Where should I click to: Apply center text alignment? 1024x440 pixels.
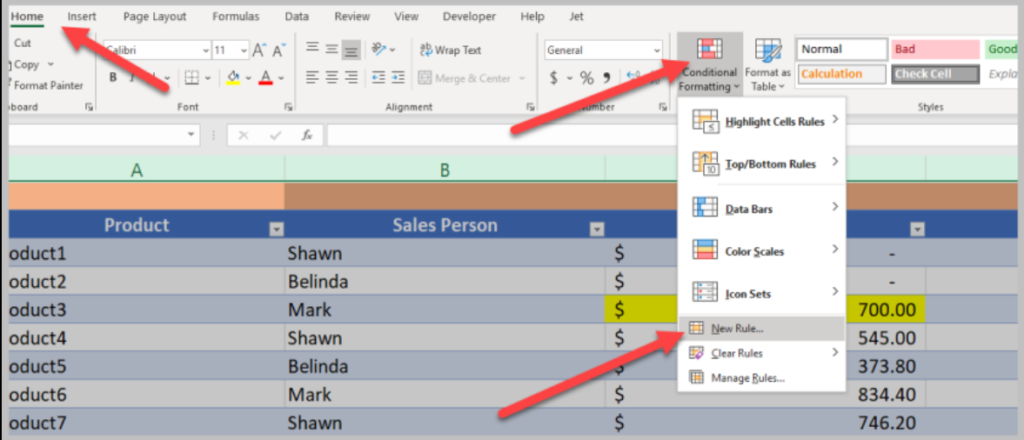coord(331,78)
